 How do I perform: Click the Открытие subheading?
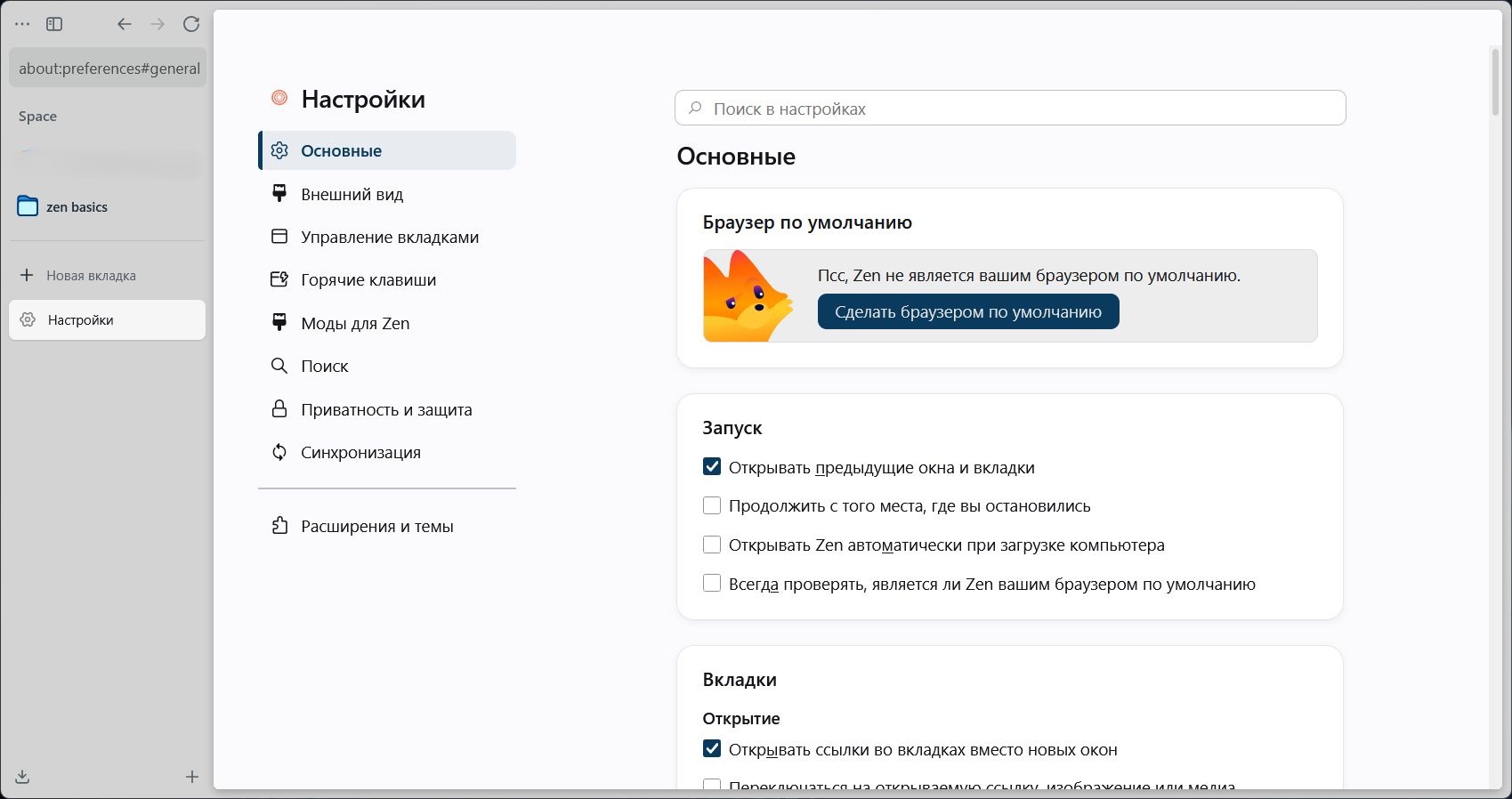coord(741,718)
